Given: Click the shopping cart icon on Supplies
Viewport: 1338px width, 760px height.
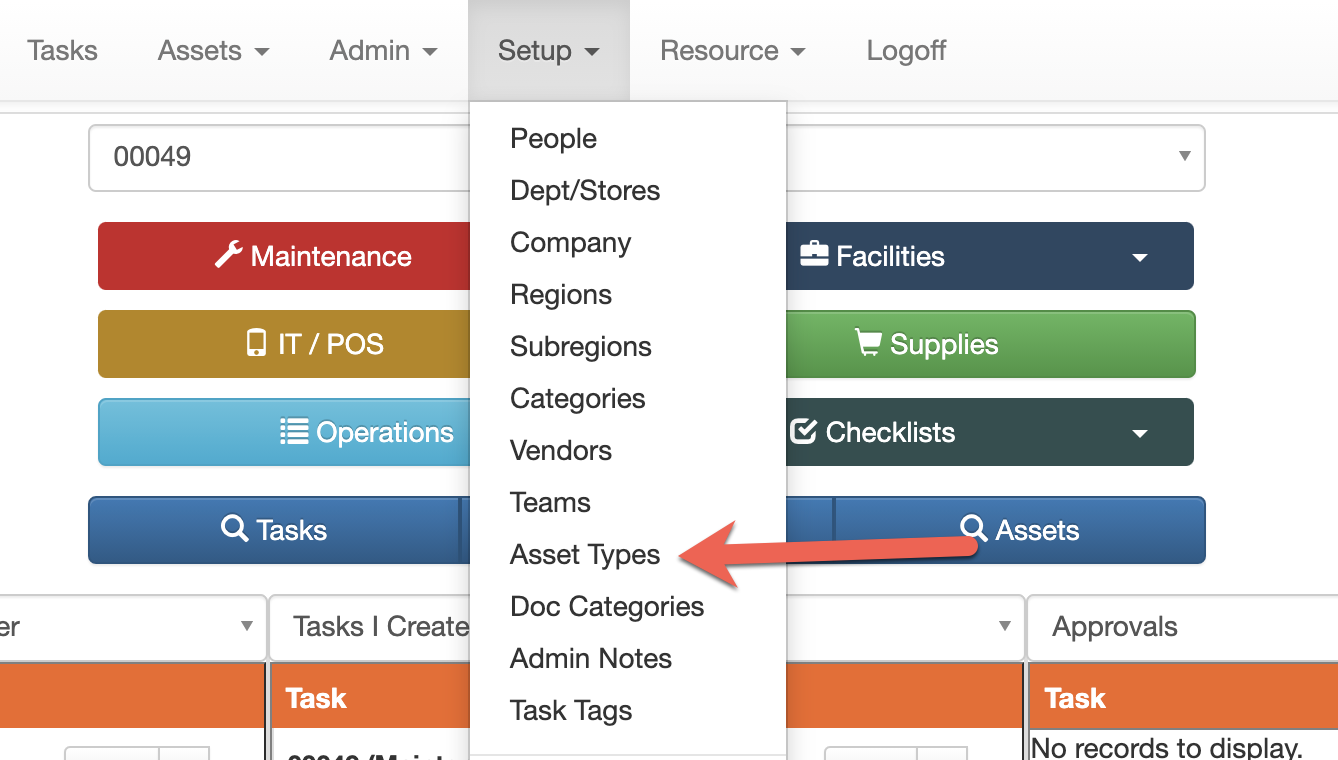Looking at the screenshot, I should pos(868,344).
